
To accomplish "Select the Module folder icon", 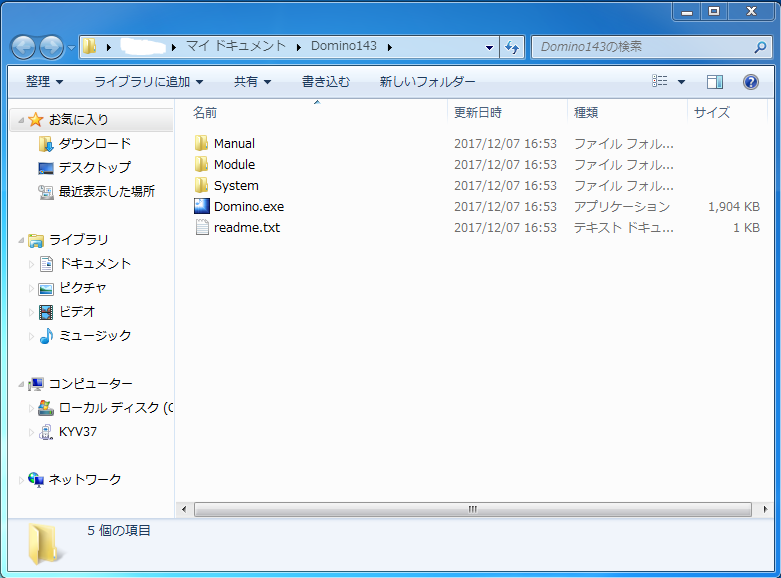I will pyautogui.click(x=202, y=164).
